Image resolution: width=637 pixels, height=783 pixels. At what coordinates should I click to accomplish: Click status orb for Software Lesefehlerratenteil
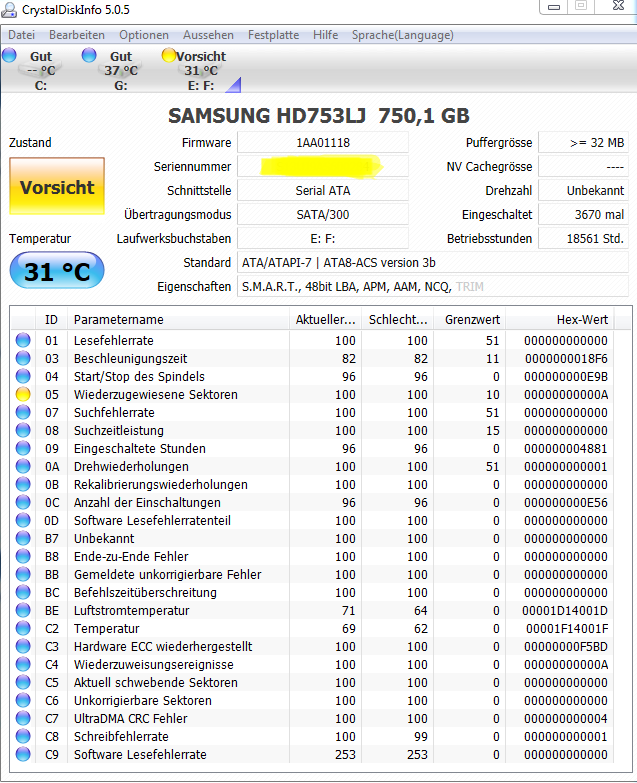tap(23, 520)
